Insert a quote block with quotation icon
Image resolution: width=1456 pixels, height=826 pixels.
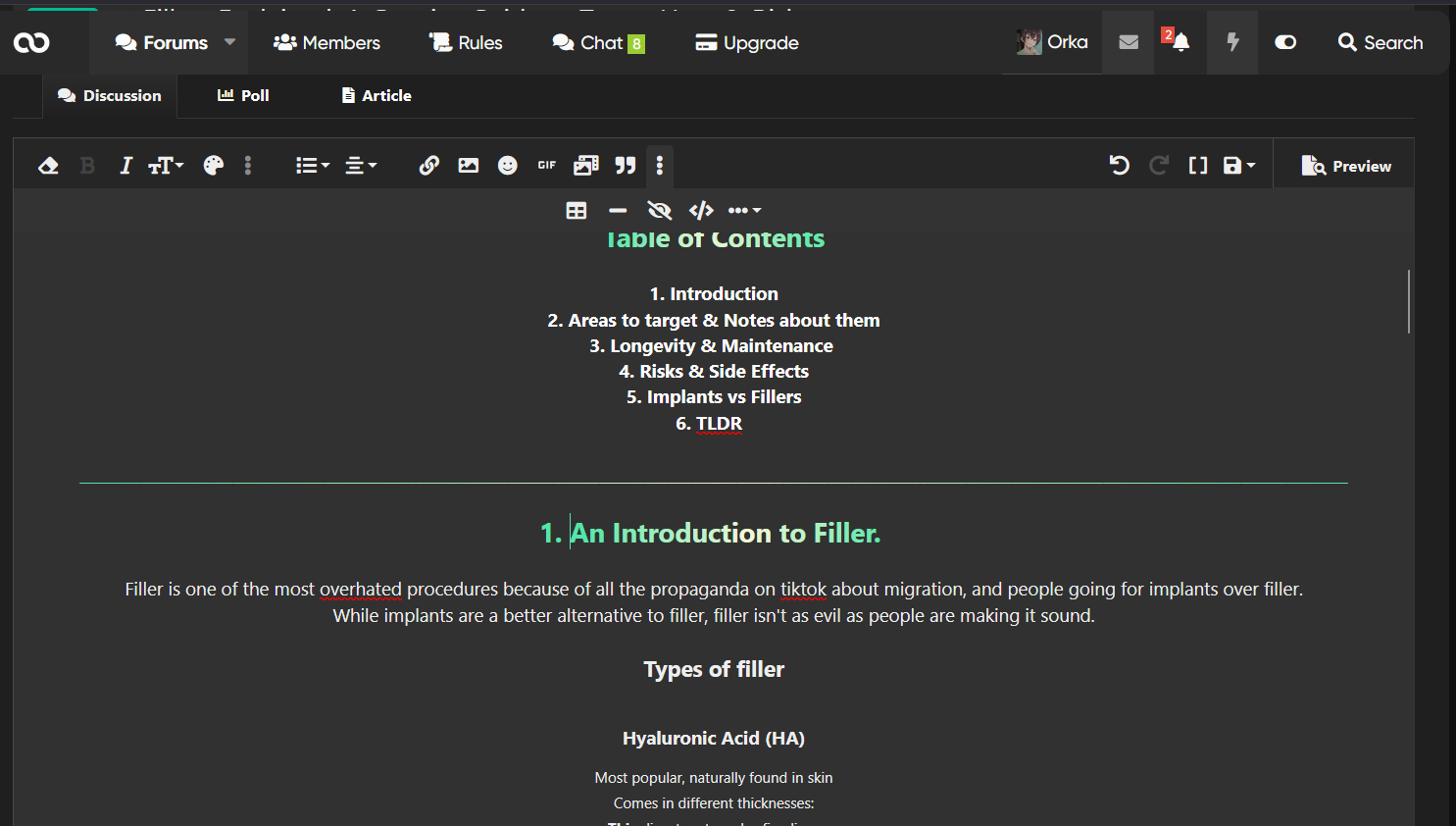[626, 166]
